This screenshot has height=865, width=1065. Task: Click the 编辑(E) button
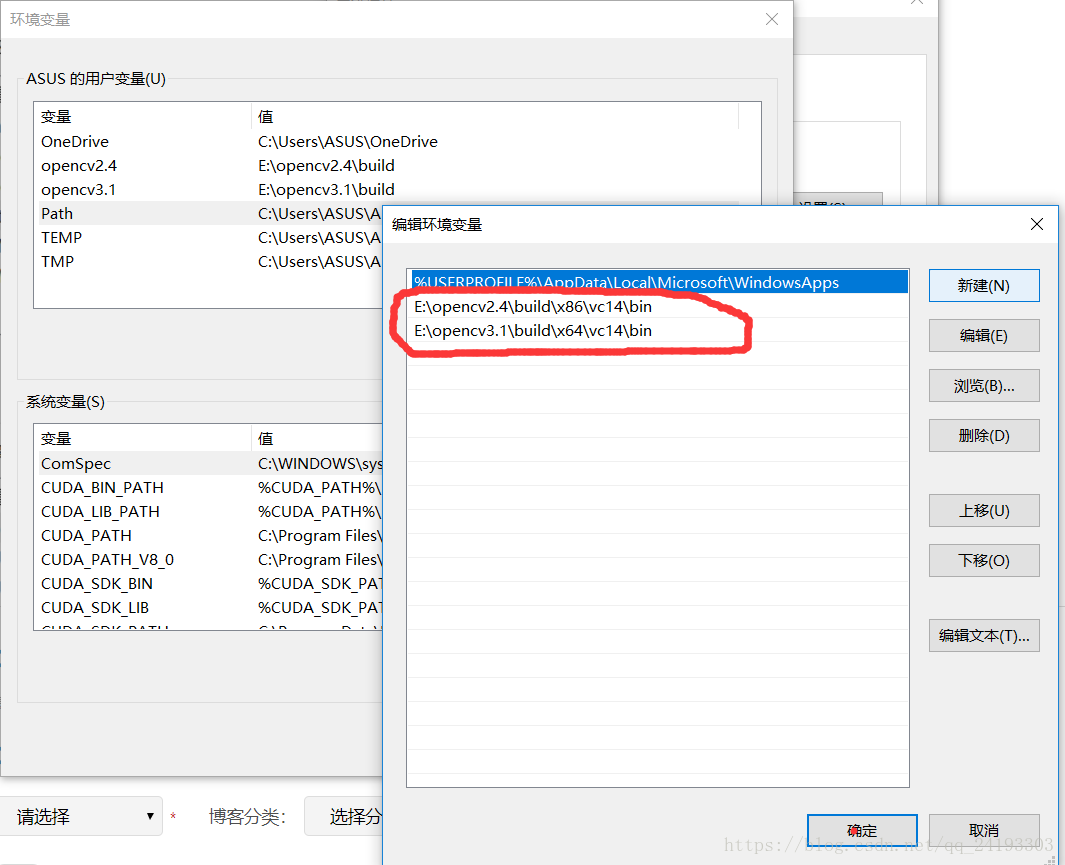pos(983,335)
